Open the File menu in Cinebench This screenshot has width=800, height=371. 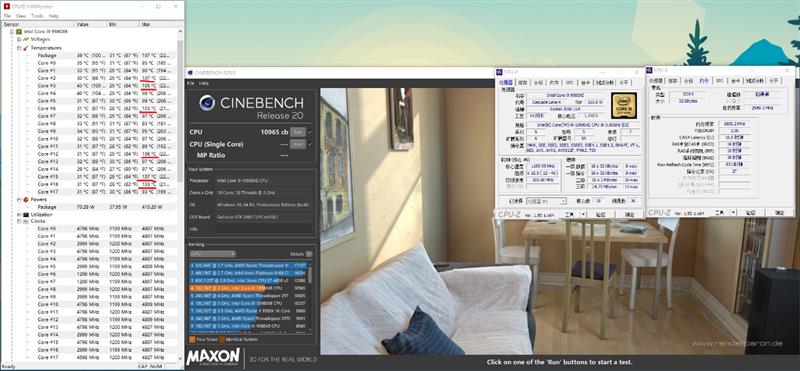click(x=190, y=83)
